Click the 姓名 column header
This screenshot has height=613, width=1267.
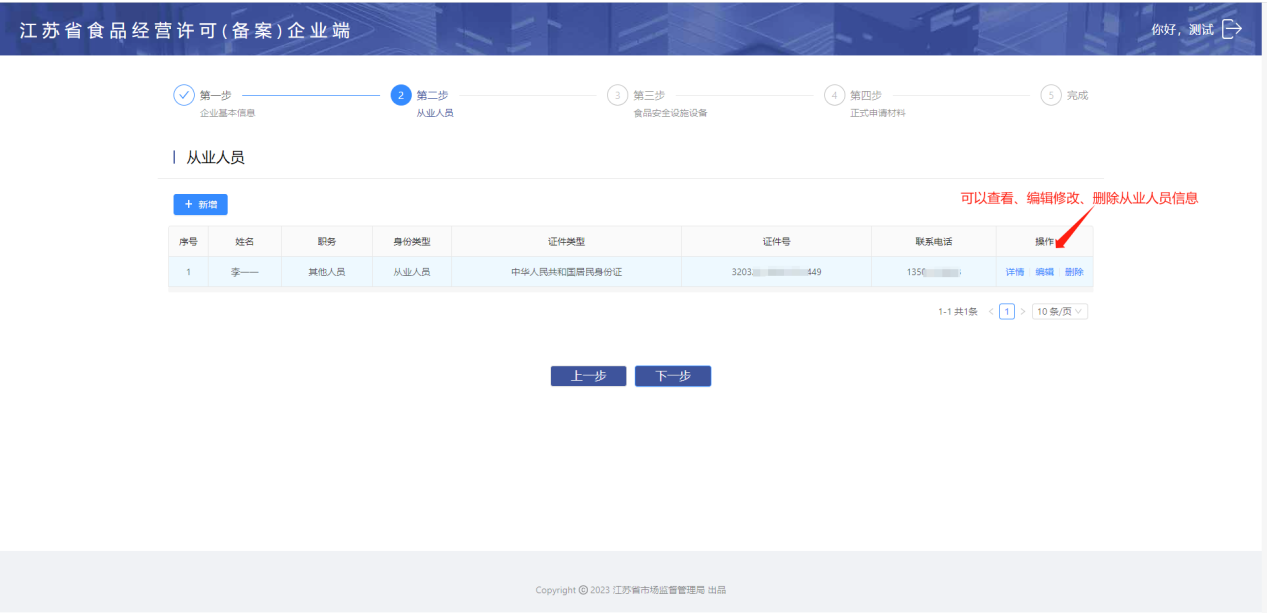pos(245,242)
